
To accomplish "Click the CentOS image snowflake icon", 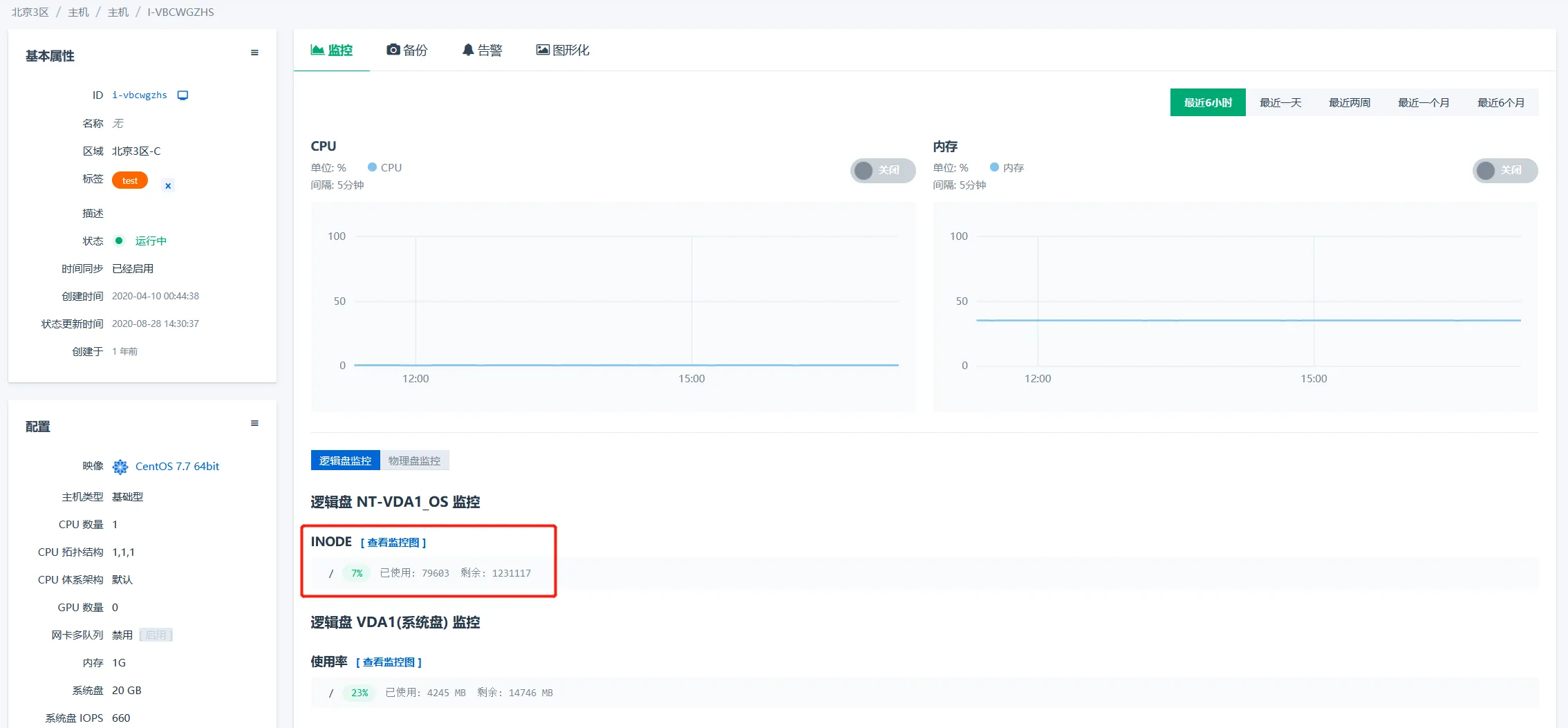I will click(x=120, y=467).
